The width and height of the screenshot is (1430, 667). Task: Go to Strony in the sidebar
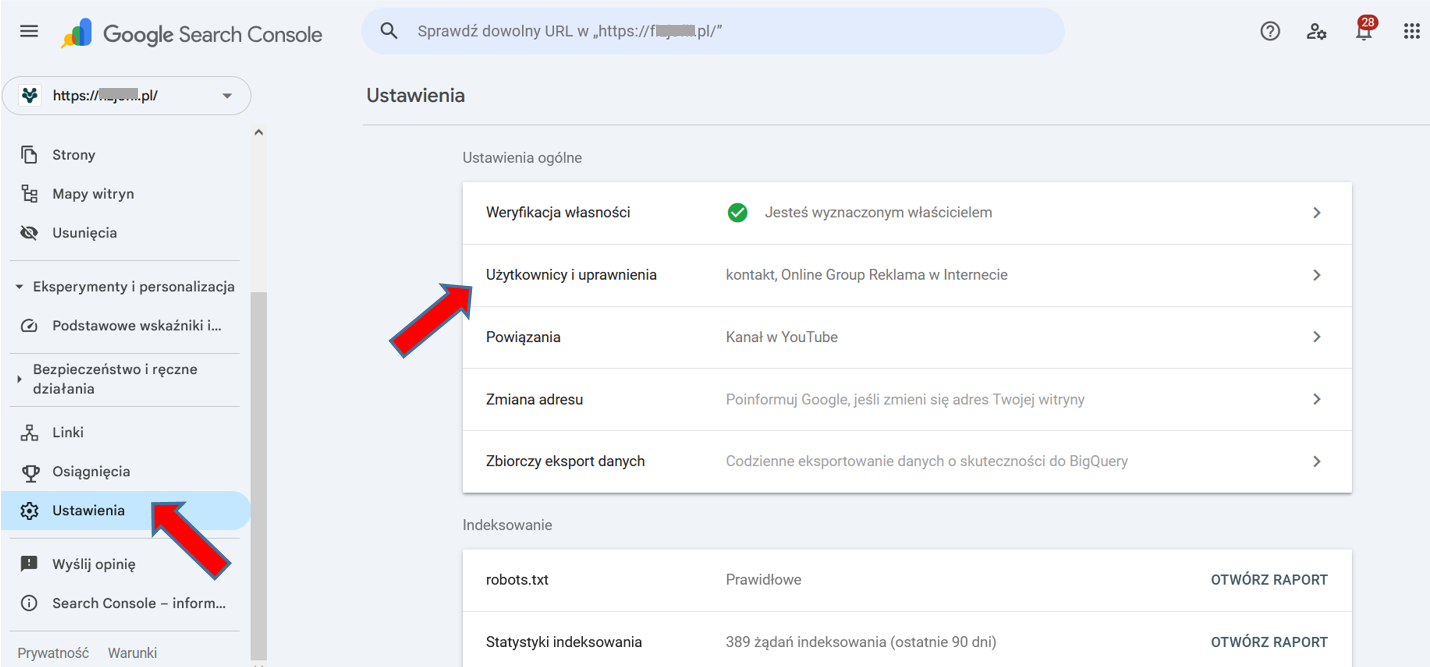[x=73, y=155]
